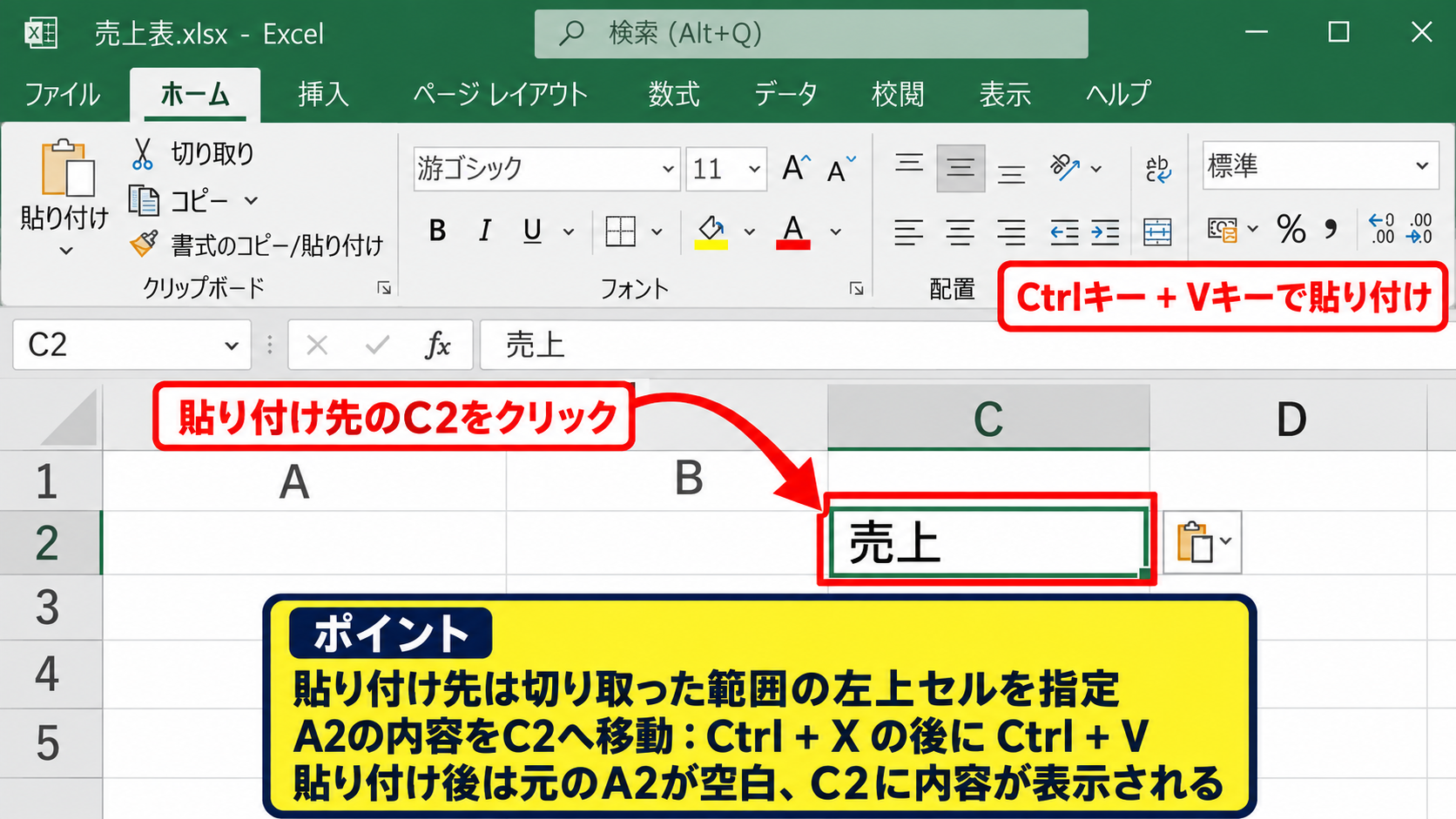This screenshot has width=1456, height=819.
Task: Open the 標準 number format dropdown
Action: [1422, 165]
